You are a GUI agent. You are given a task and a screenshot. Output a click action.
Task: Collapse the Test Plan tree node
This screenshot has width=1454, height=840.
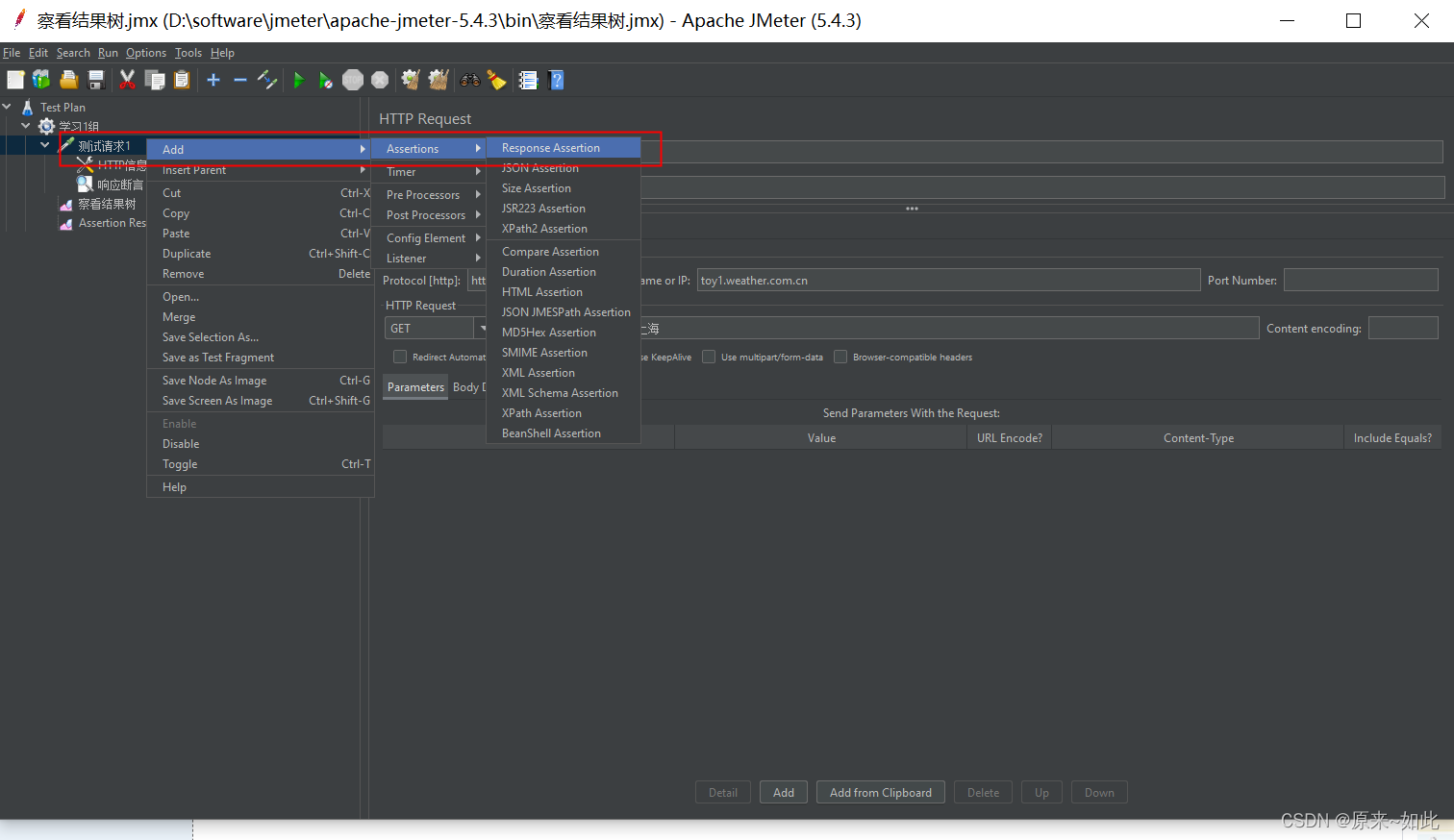(7, 107)
